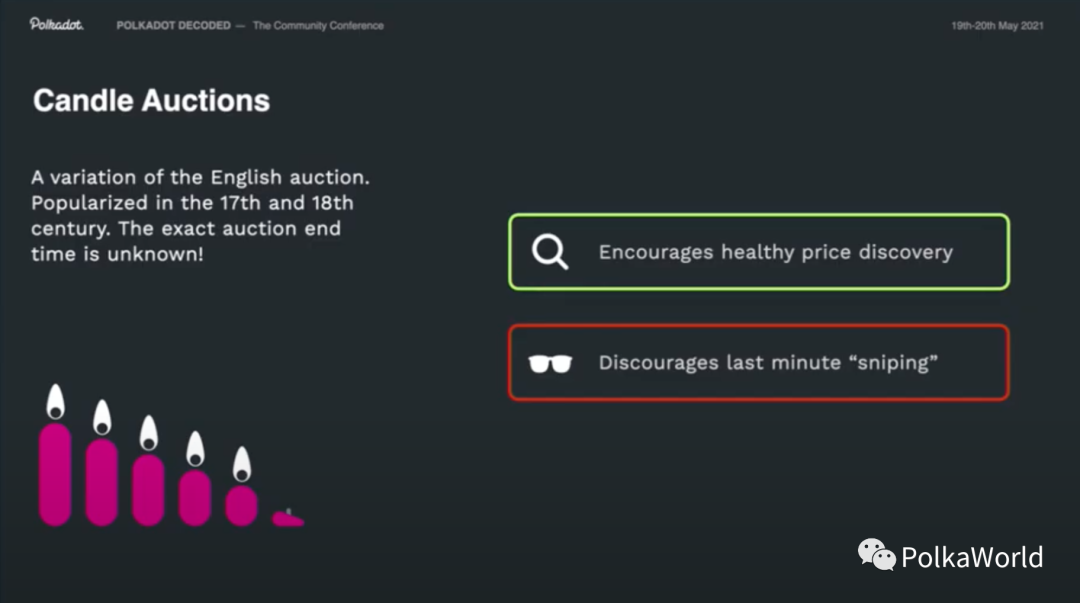Click the PolkaWorld watermark text
The width and height of the screenshot is (1080, 603).
971,557
